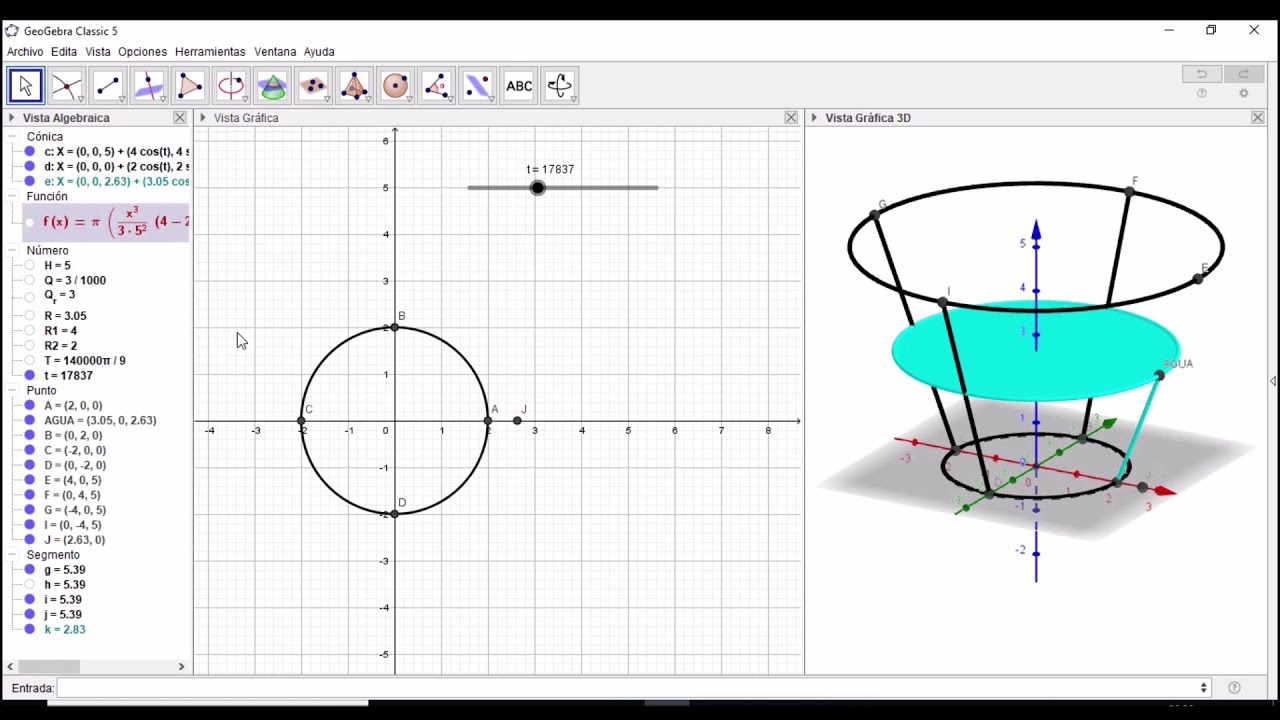Viewport: 1280px width, 720px height.
Task: Select the Rotate 3D view tool
Action: [x=560, y=86]
